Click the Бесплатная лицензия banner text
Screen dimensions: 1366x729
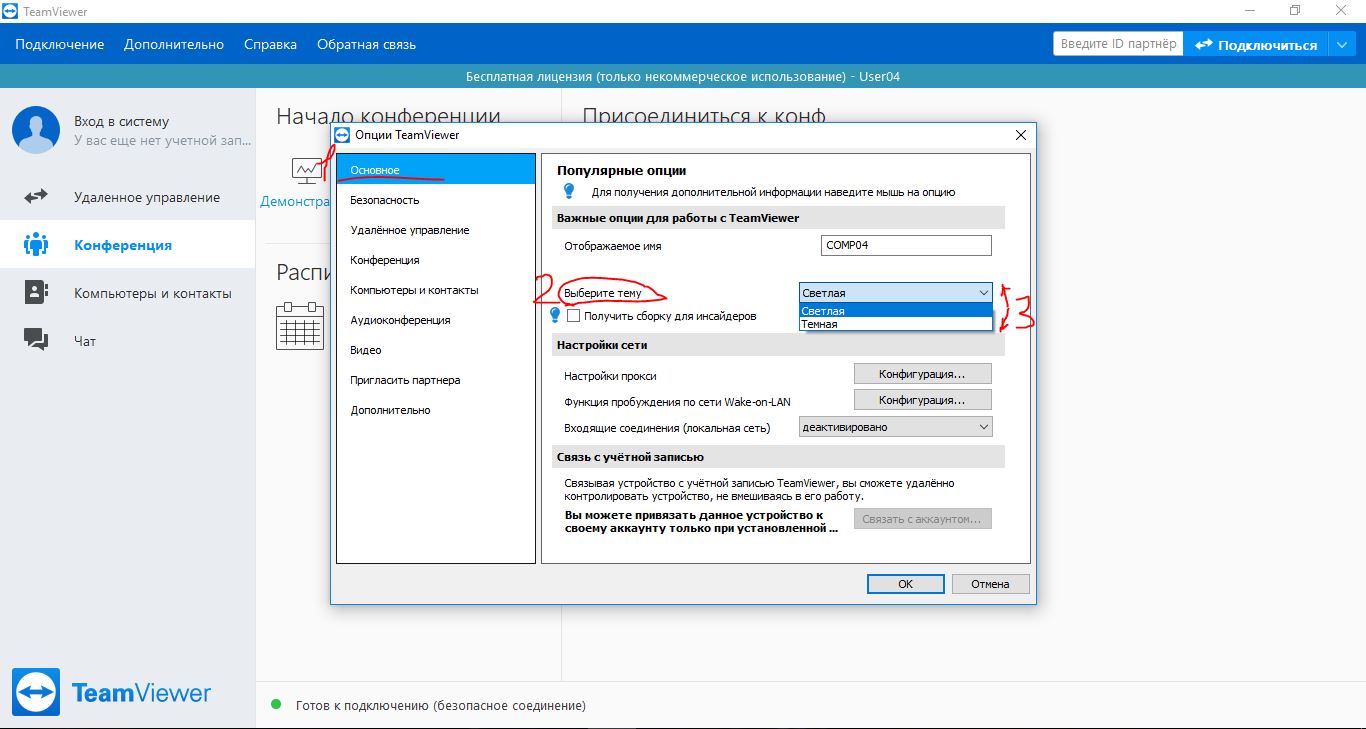(x=683, y=77)
